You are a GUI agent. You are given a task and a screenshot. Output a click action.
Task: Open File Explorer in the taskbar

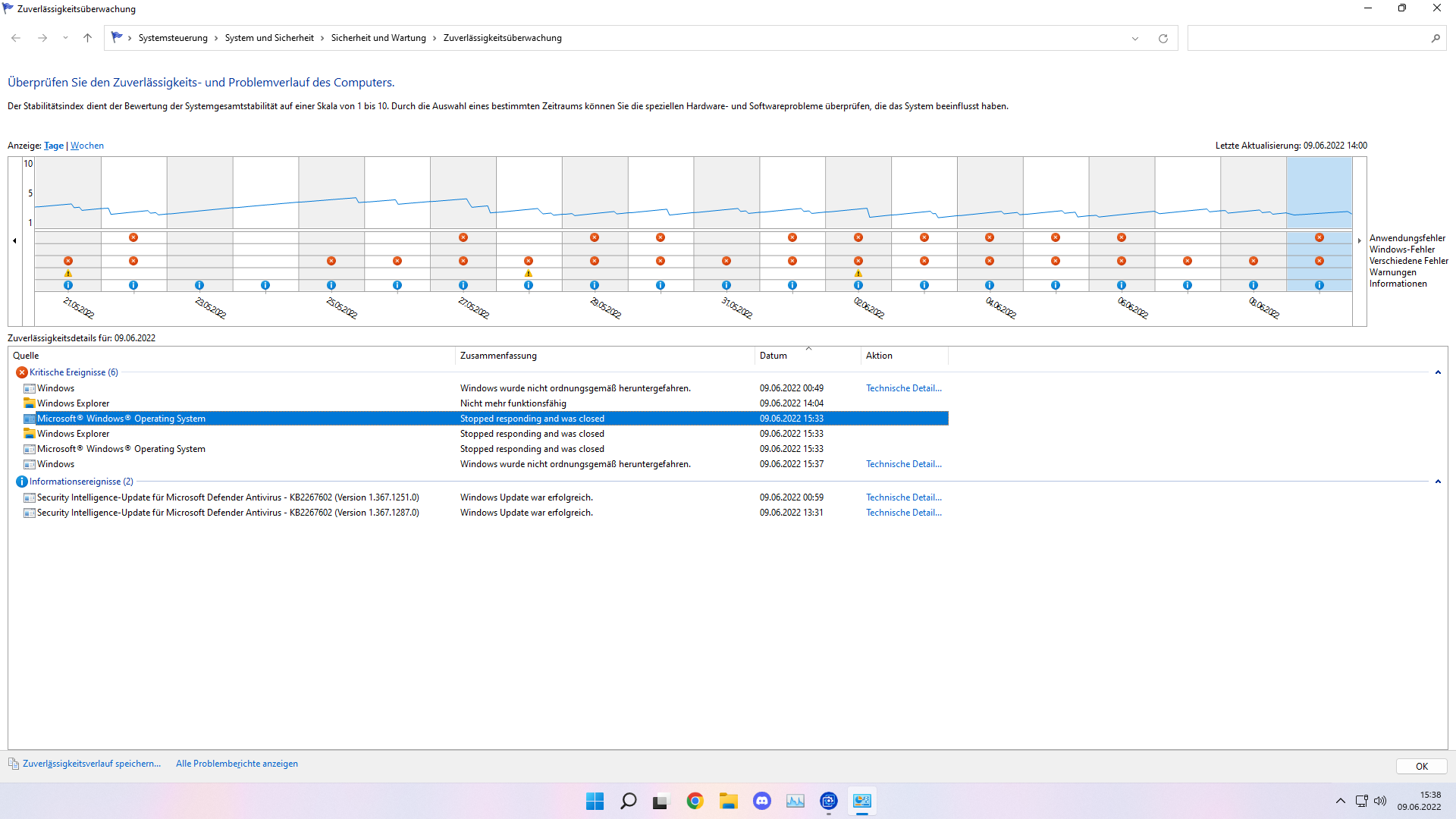[728, 801]
